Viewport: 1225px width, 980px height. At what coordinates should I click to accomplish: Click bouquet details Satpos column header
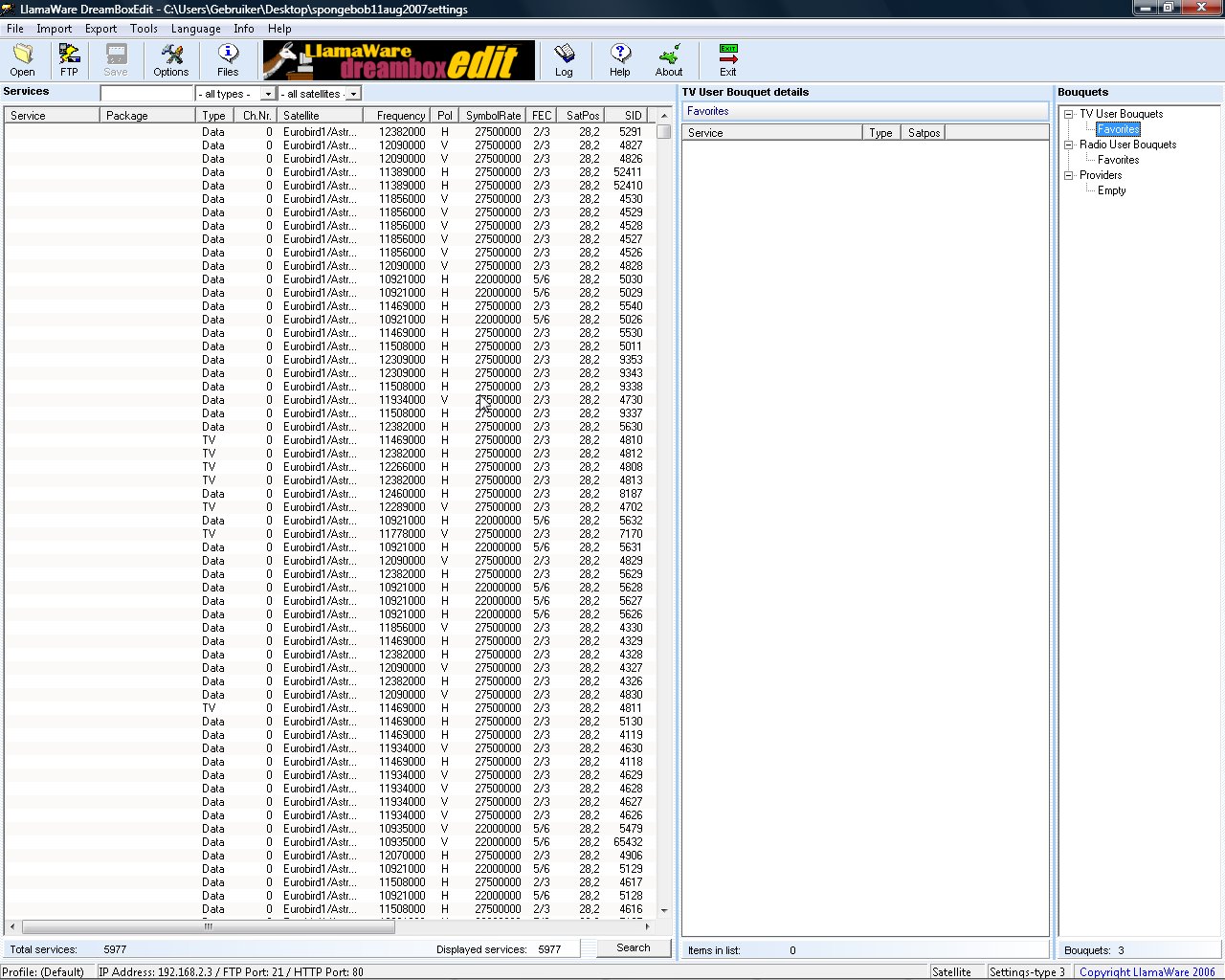pyautogui.click(x=924, y=133)
